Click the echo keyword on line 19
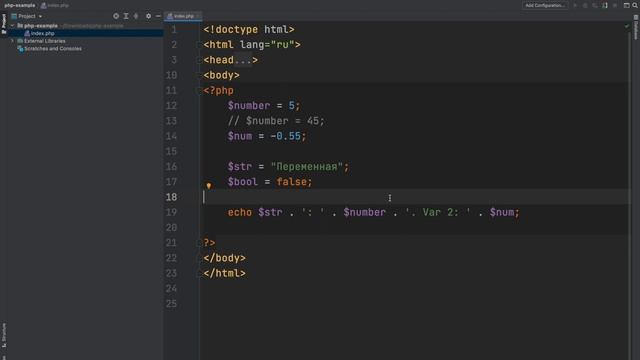Viewport: 640px width, 360px height. point(240,212)
